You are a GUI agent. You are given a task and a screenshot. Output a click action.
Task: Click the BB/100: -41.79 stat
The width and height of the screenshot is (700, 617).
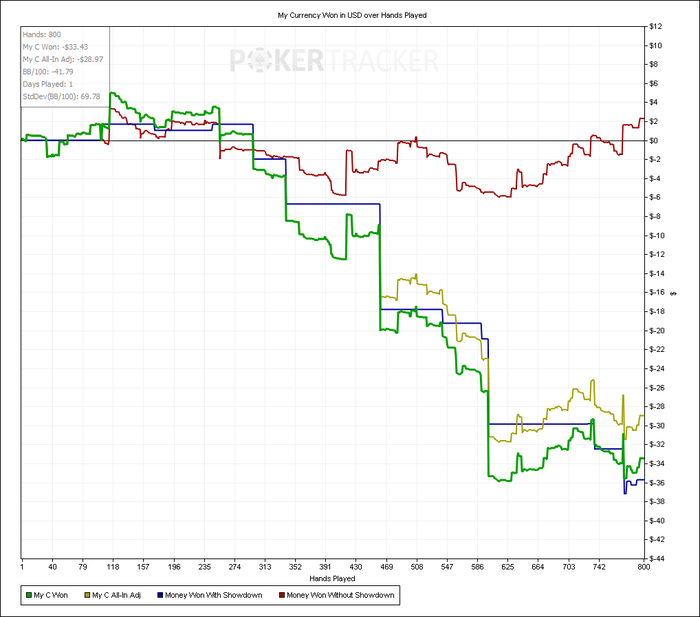[x=48, y=72]
